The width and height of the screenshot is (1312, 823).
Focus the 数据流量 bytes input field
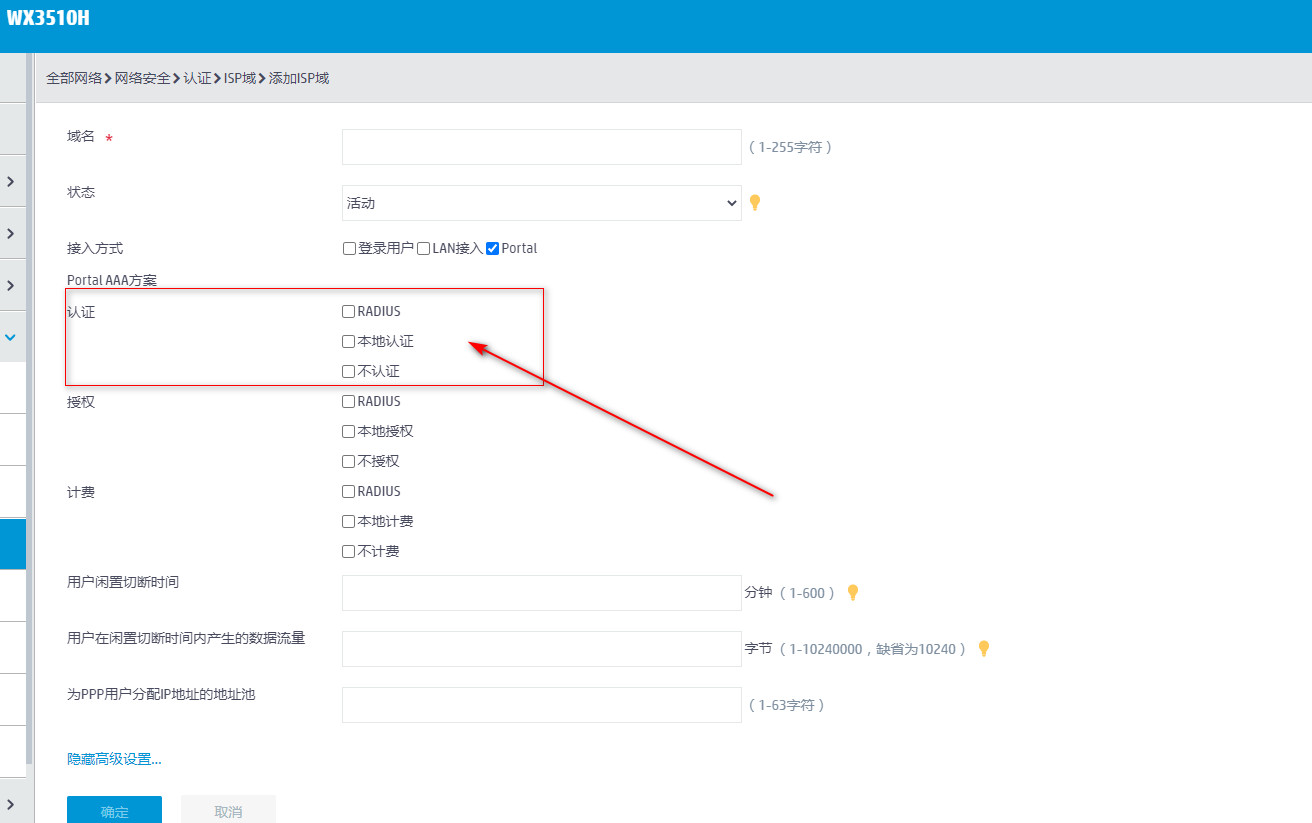541,649
